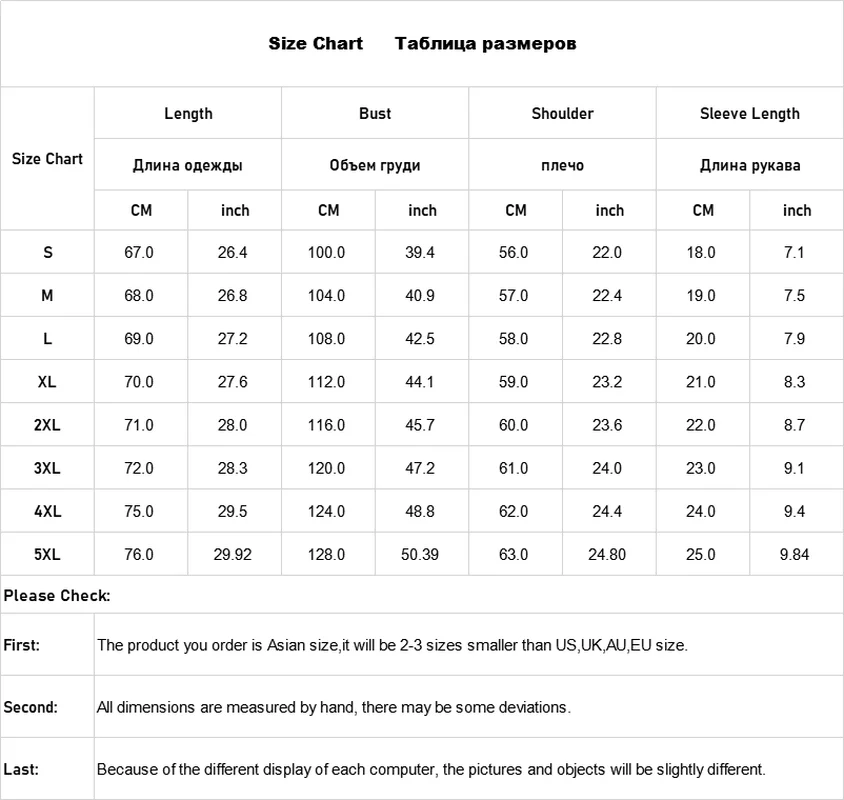The height and width of the screenshot is (800, 844).
Task: Click the плечо subheader cell
Action: point(562,165)
